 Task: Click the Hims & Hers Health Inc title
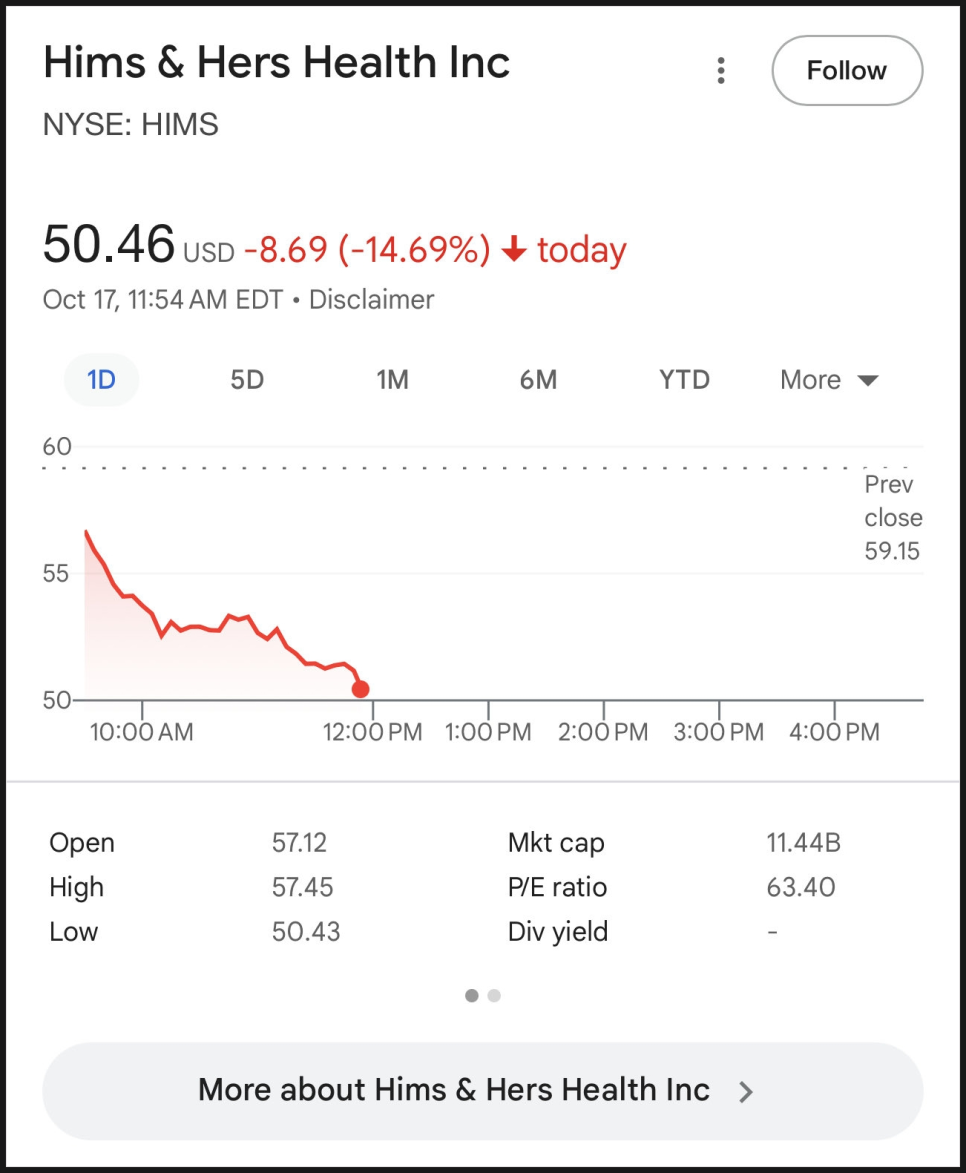(276, 63)
